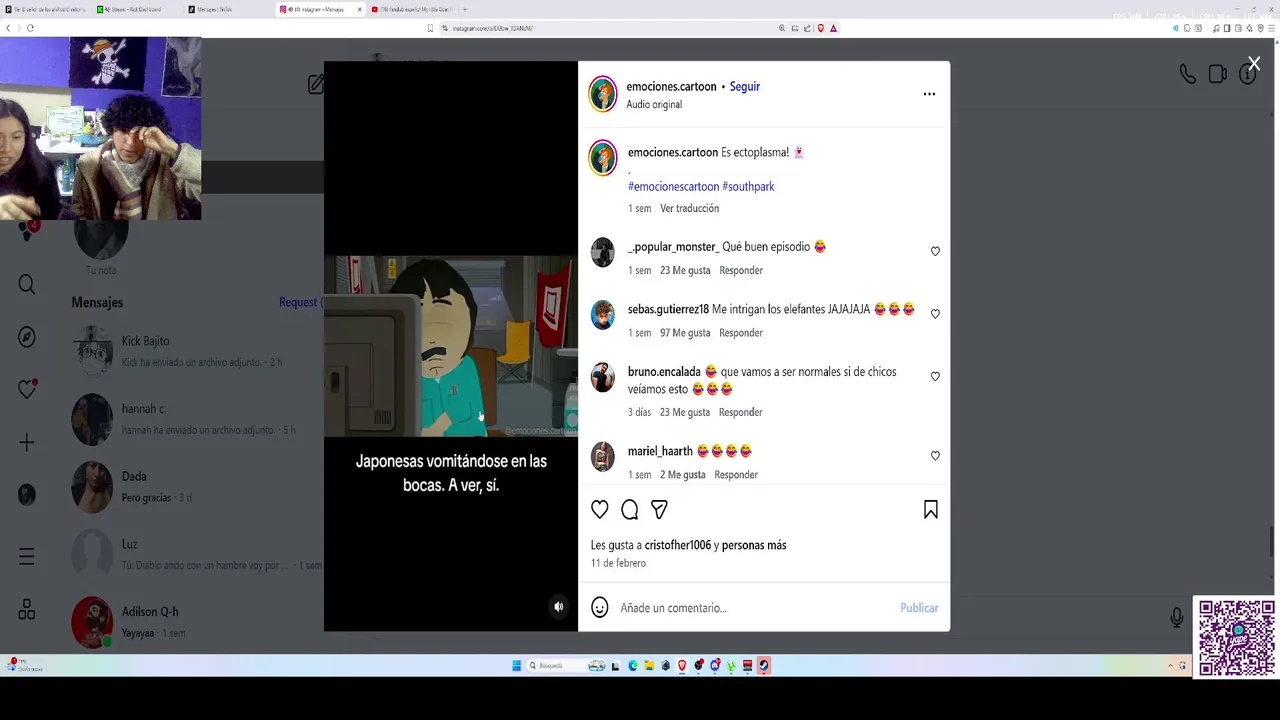Open the Windows Start menu

click(x=517, y=666)
